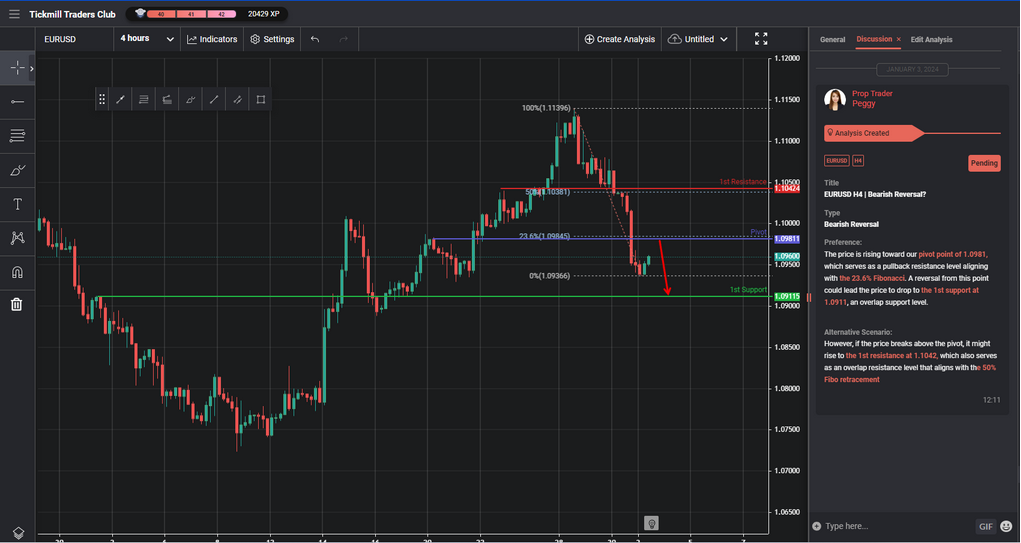Open the emoji picker
1021x543 pixels.
(x=1006, y=526)
